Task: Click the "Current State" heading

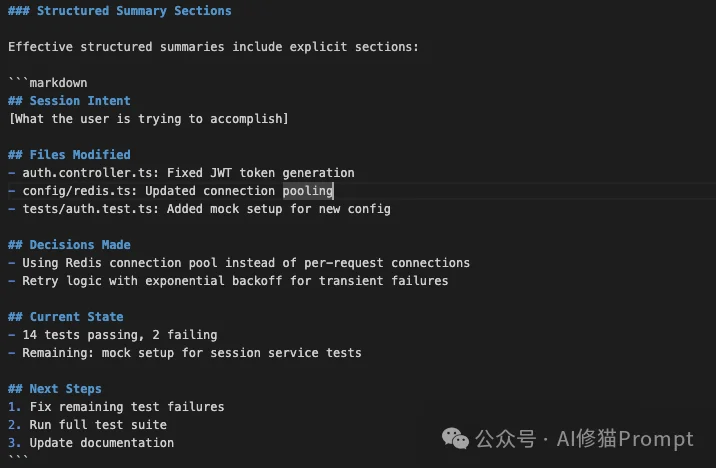Action: pyautogui.click(x=76, y=317)
